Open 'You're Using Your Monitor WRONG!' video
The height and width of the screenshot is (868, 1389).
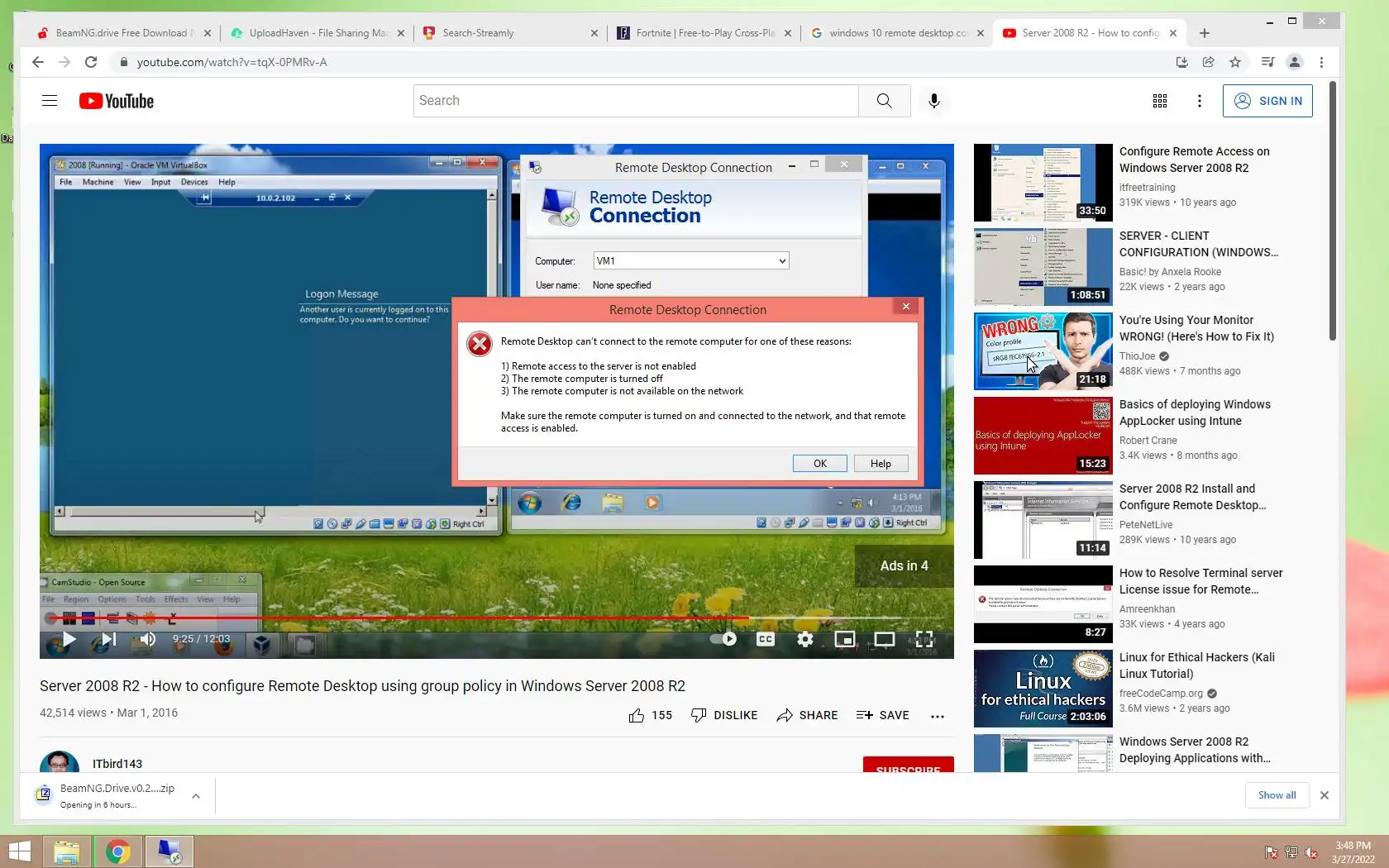(1196, 328)
